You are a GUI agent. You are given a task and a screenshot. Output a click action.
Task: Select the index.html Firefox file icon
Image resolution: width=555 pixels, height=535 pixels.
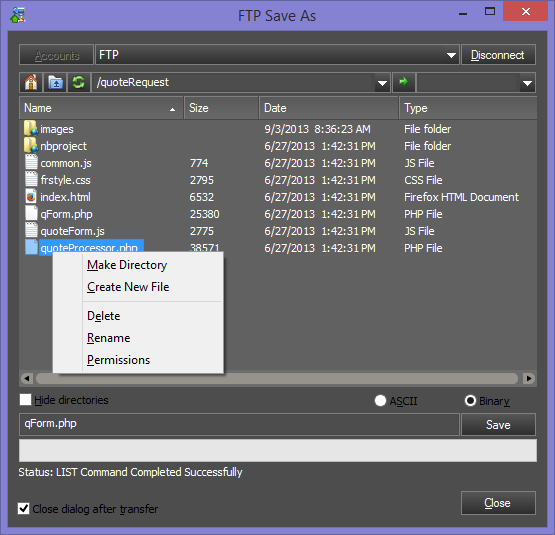coord(31,197)
